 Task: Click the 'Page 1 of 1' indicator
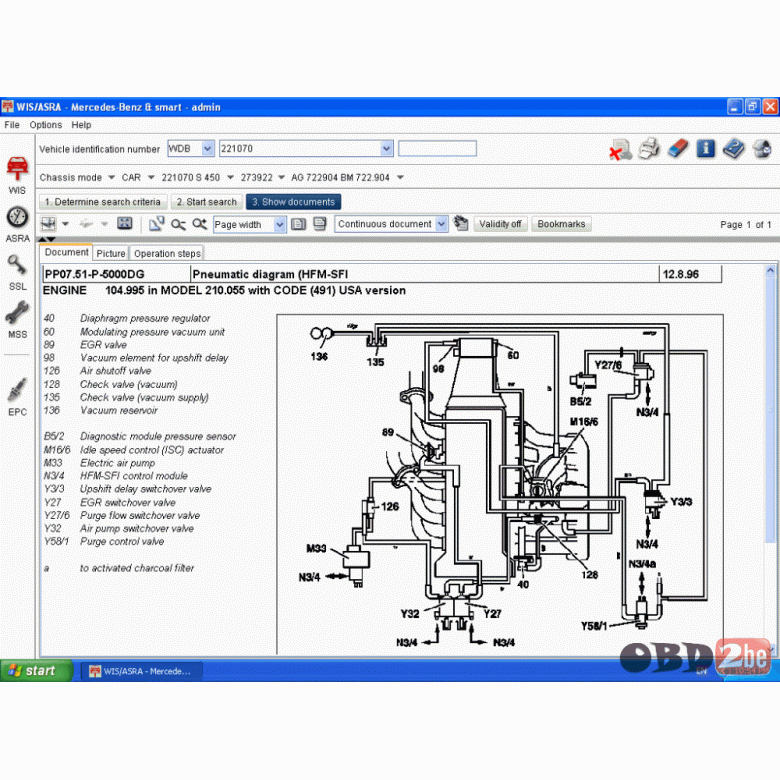[x=745, y=224]
